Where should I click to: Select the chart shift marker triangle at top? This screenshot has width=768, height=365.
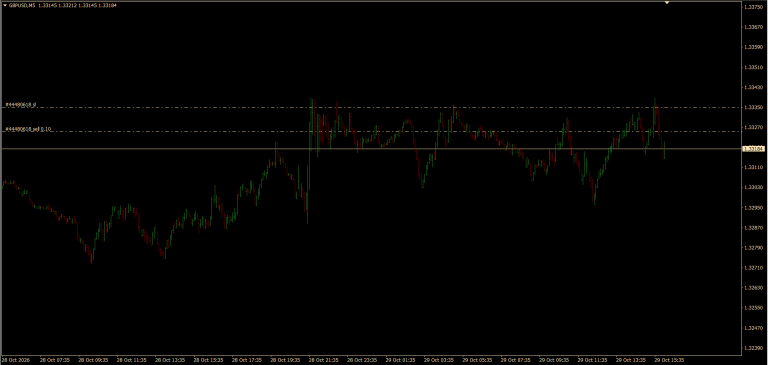click(x=667, y=2)
